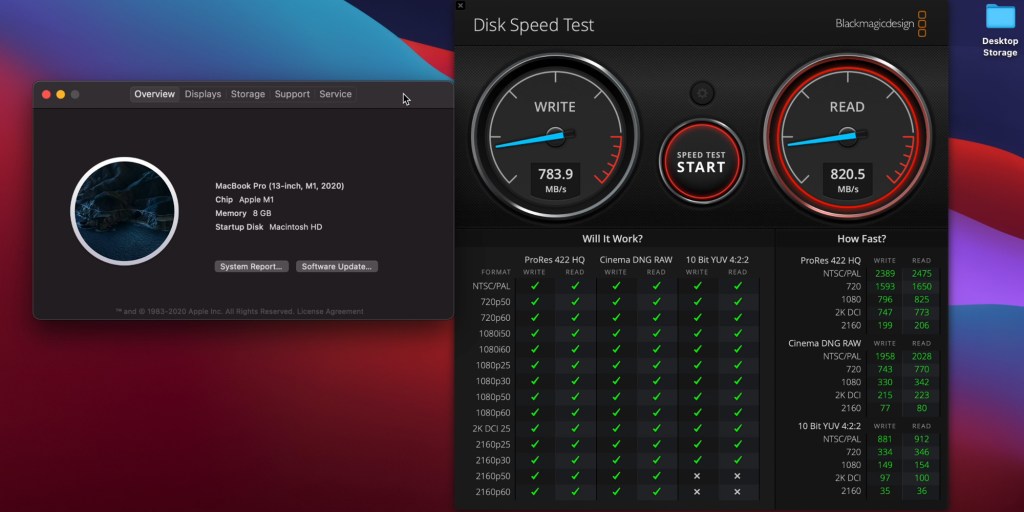This screenshot has height=512, width=1024.
Task: Click the 2K DCI 25 10 Bit YUV write checkmark
Action: tap(697, 428)
